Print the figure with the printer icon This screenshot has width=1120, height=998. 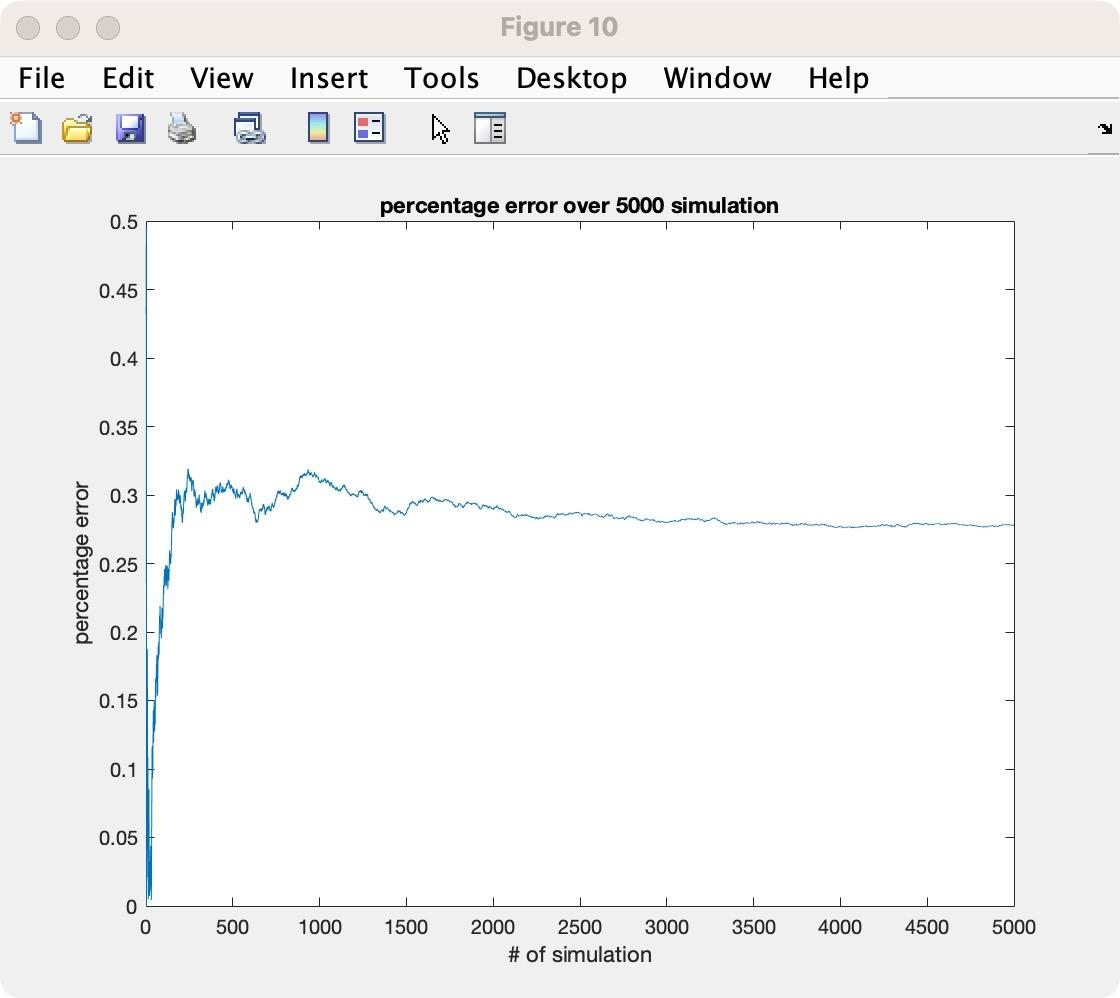[x=182, y=128]
